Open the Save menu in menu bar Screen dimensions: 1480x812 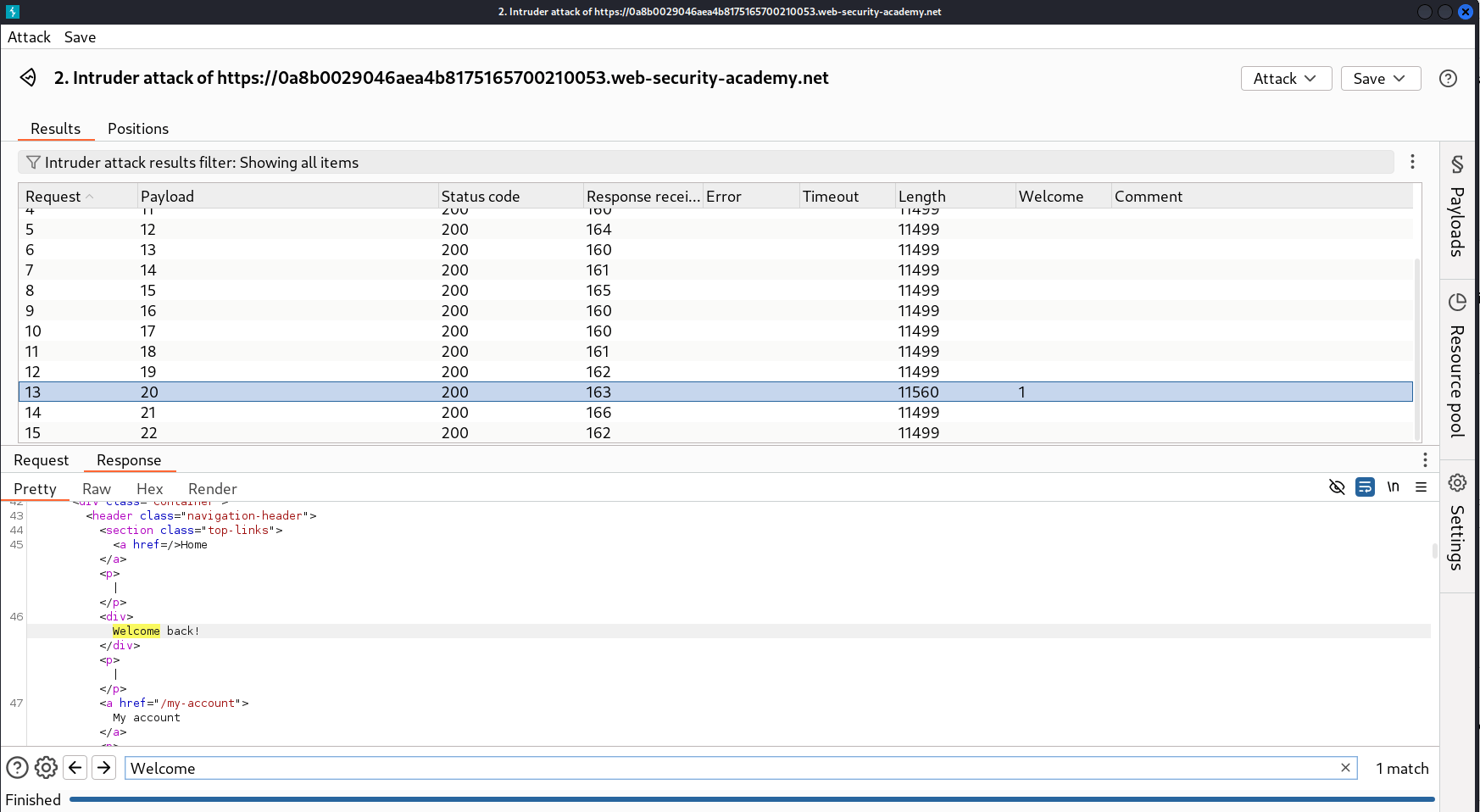80,37
